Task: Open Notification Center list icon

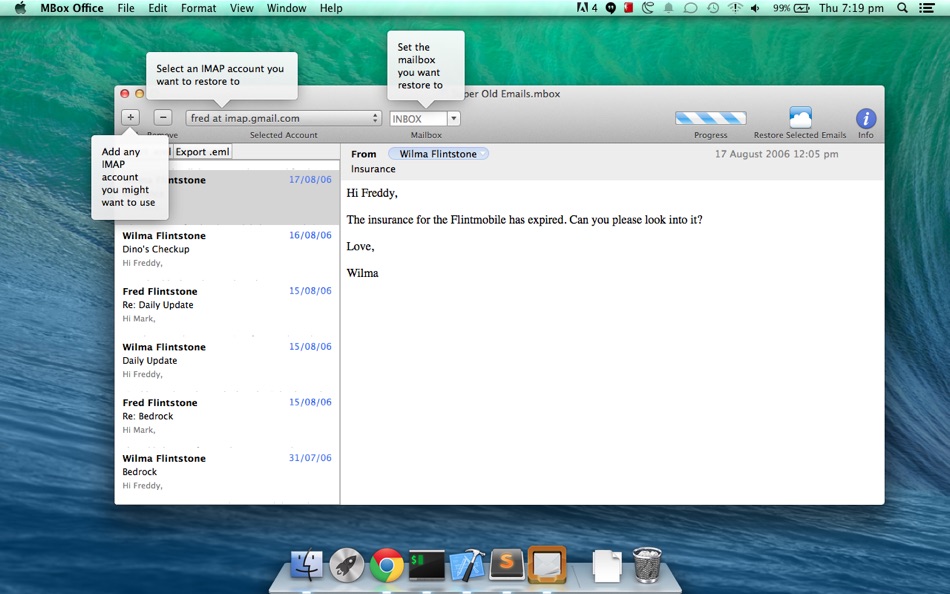Action: tap(926, 8)
